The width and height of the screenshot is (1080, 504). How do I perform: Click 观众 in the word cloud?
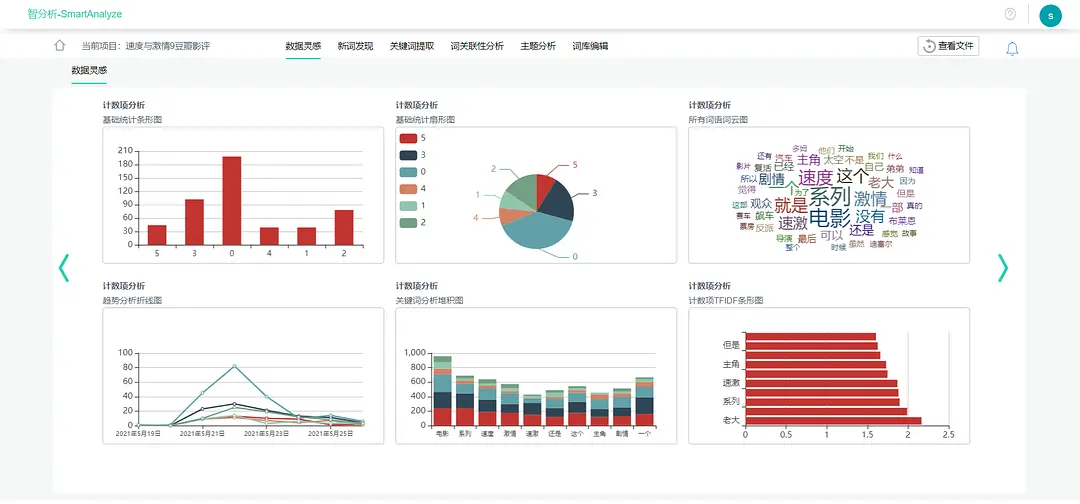[x=761, y=204]
